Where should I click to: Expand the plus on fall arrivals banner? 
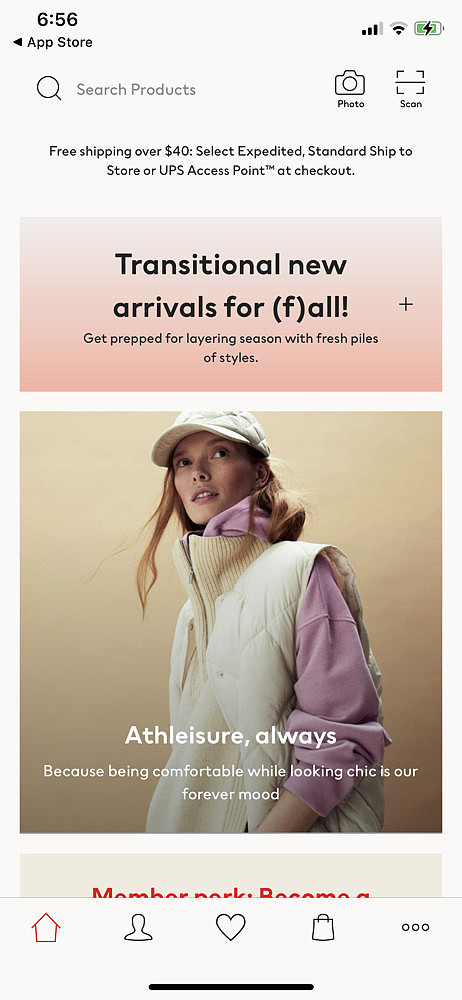(x=406, y=305)
